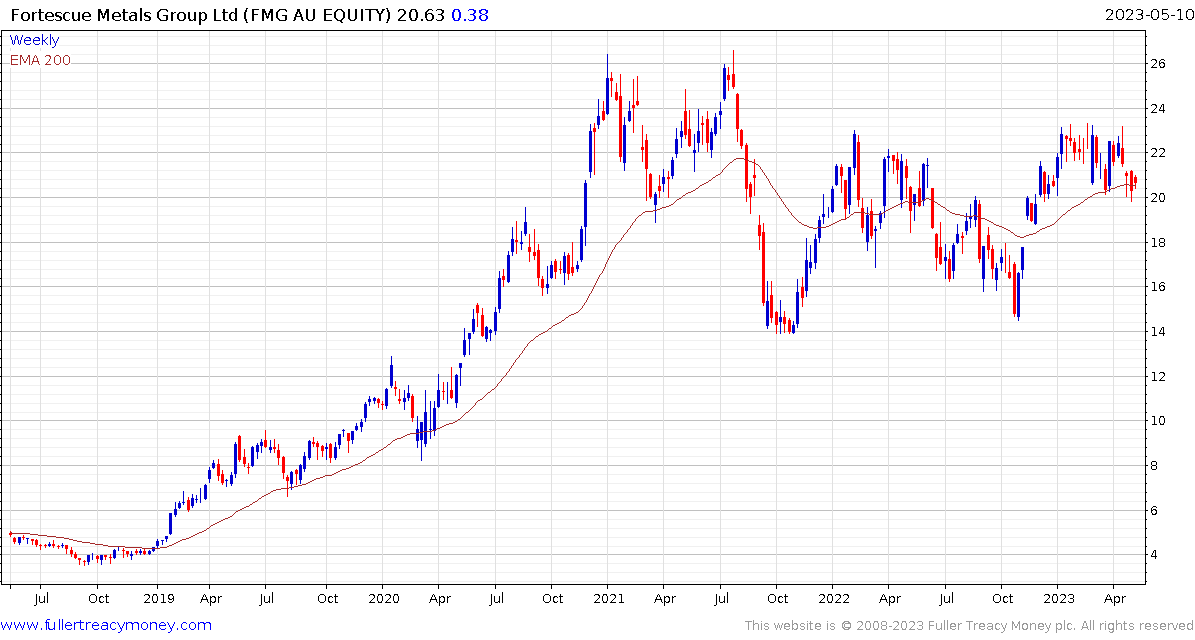Open the www.fullertreacymoney.com link
The image size is (1195, 640).
[107, 626]
